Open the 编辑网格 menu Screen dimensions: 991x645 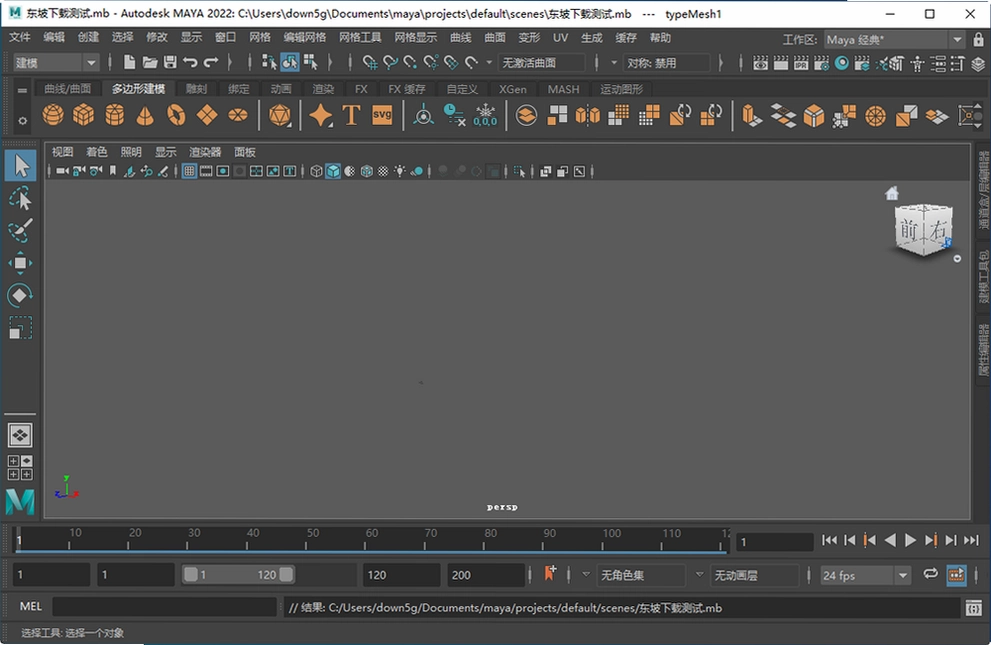point(305,38)
